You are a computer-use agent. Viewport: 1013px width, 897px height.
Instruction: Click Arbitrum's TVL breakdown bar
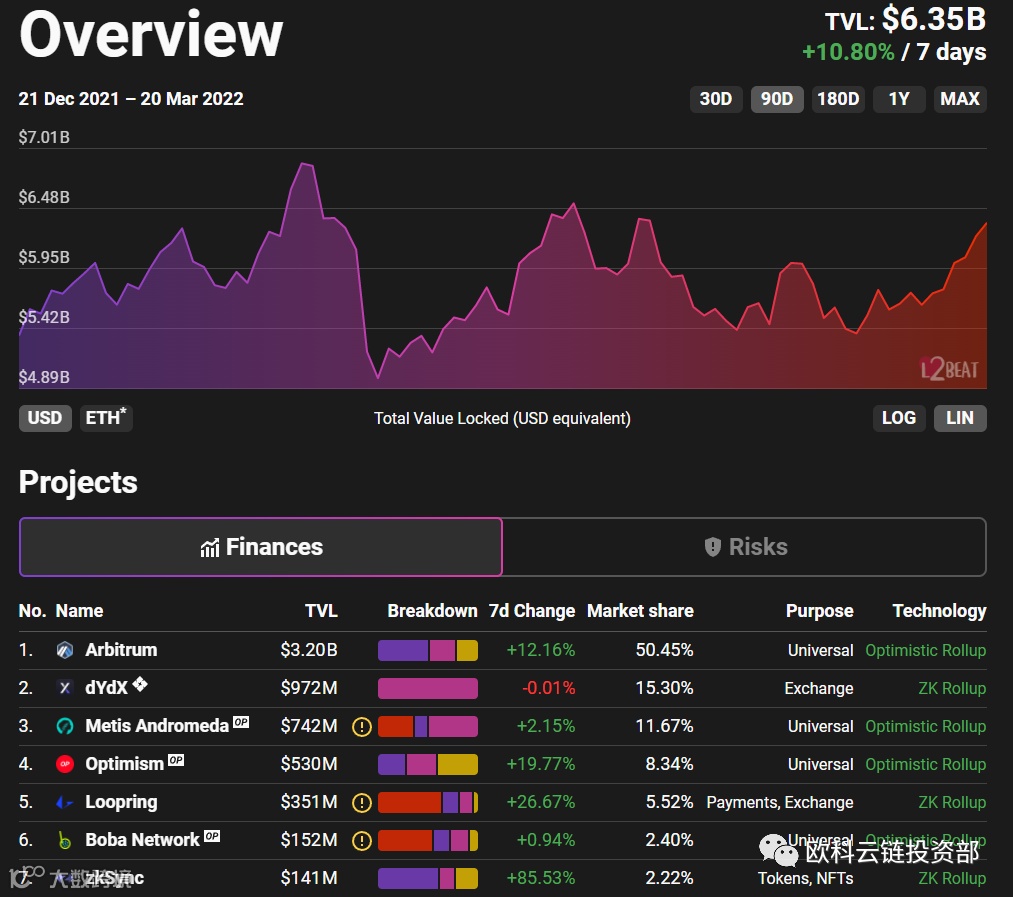tap(428, 650)
